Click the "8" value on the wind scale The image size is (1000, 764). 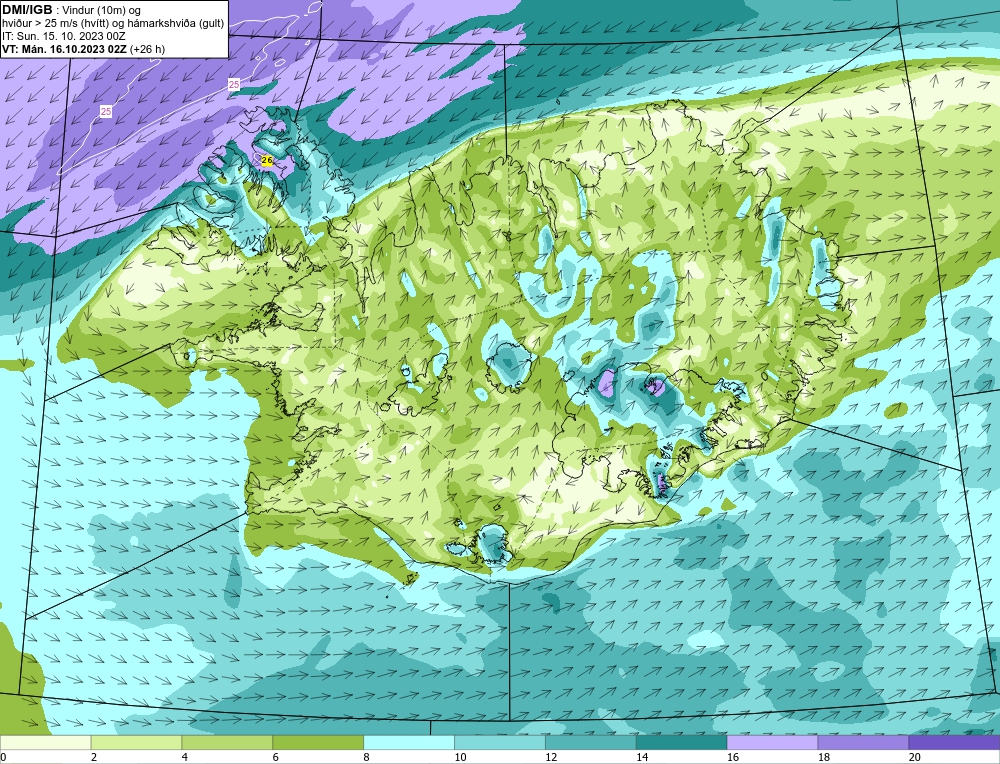click(367, 757)
